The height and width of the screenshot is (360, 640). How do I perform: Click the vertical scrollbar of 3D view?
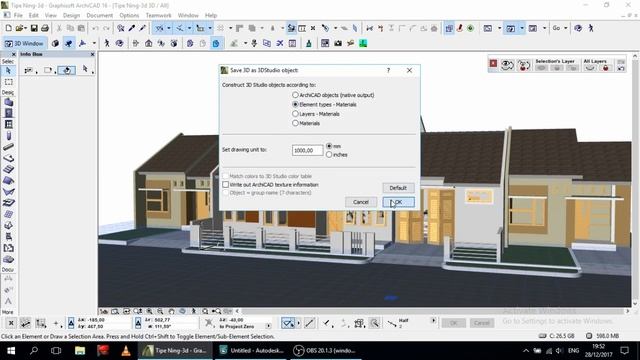[x=635, y=180]
